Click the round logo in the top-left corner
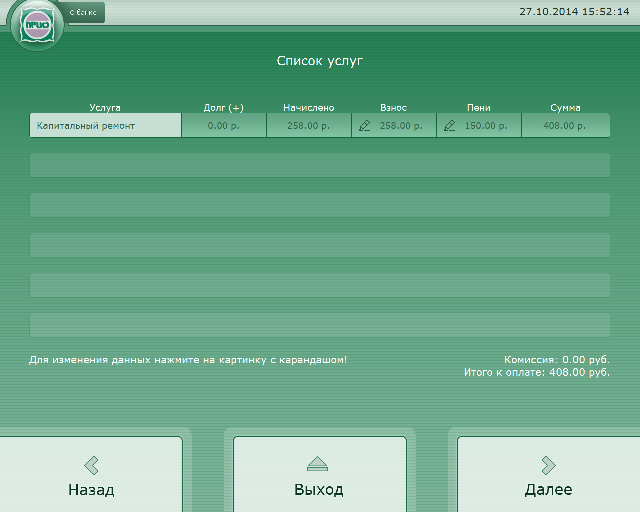This screenshot has width=640, height=512. pyautogui.click(x=36, y=27)
